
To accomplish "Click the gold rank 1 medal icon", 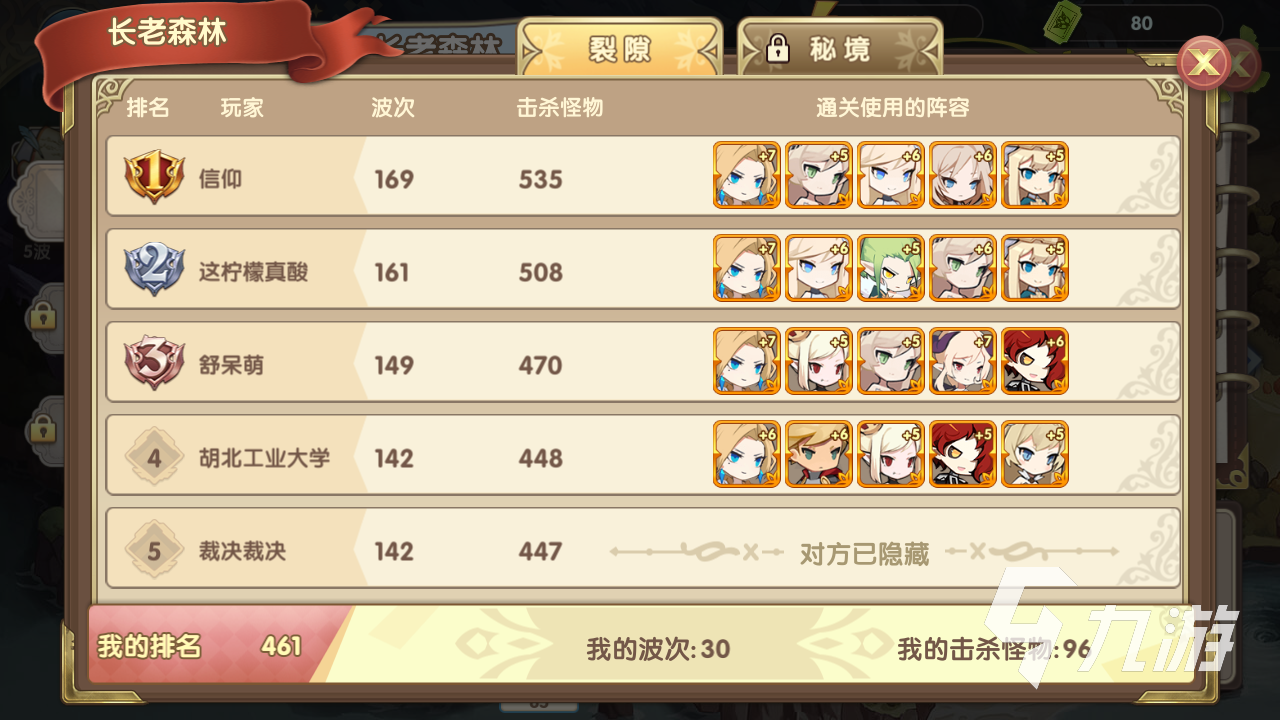I will click(153, 178).
